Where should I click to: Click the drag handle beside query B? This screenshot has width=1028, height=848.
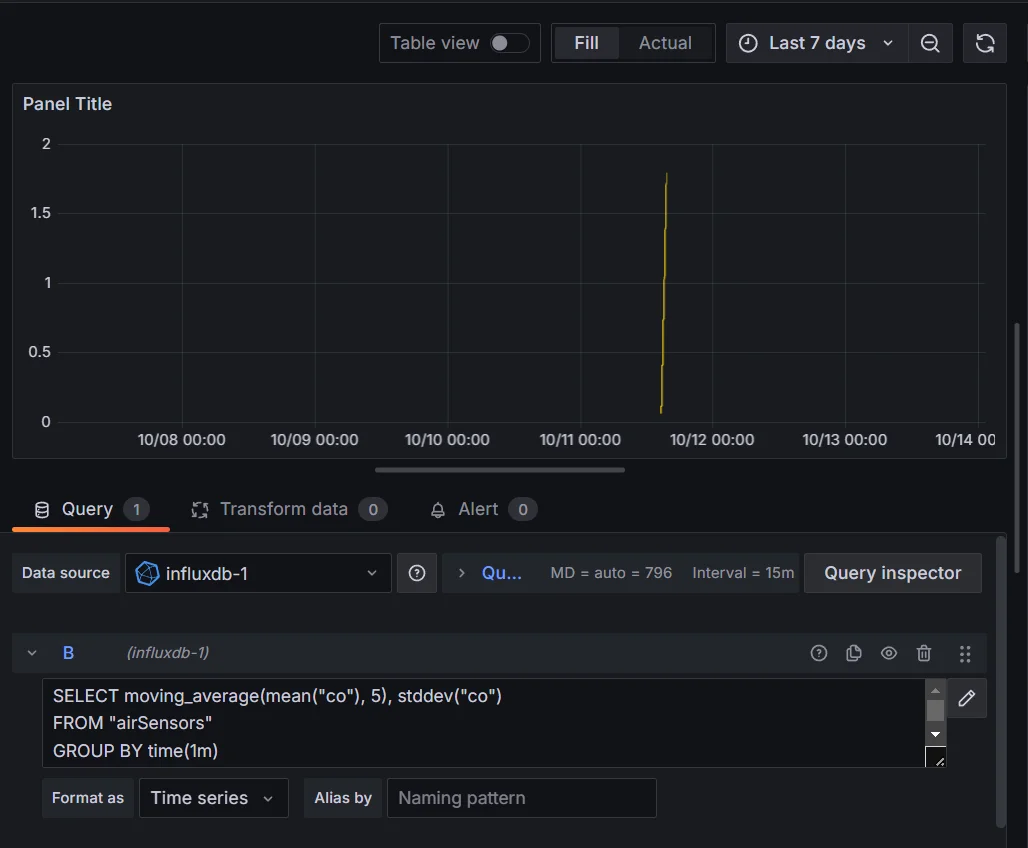tap(965, 653)
